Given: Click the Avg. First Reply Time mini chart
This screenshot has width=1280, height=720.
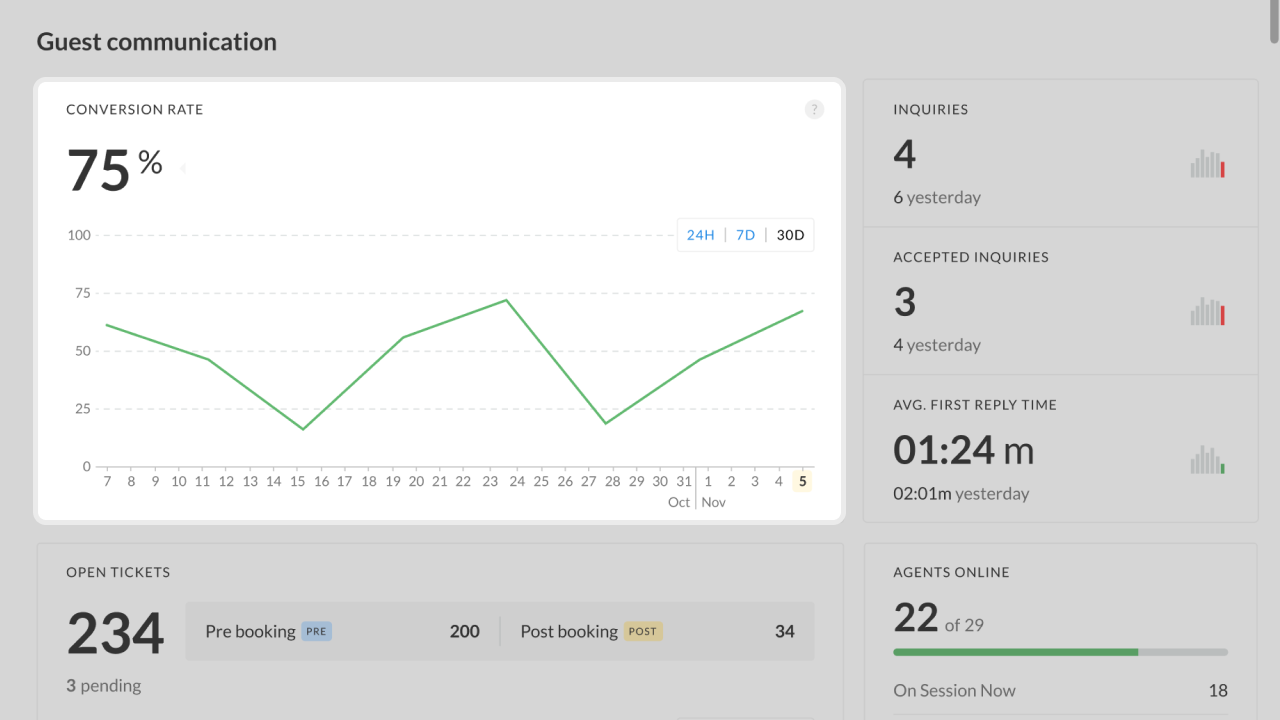Looking at the screenshot, I should [1207, 461].
